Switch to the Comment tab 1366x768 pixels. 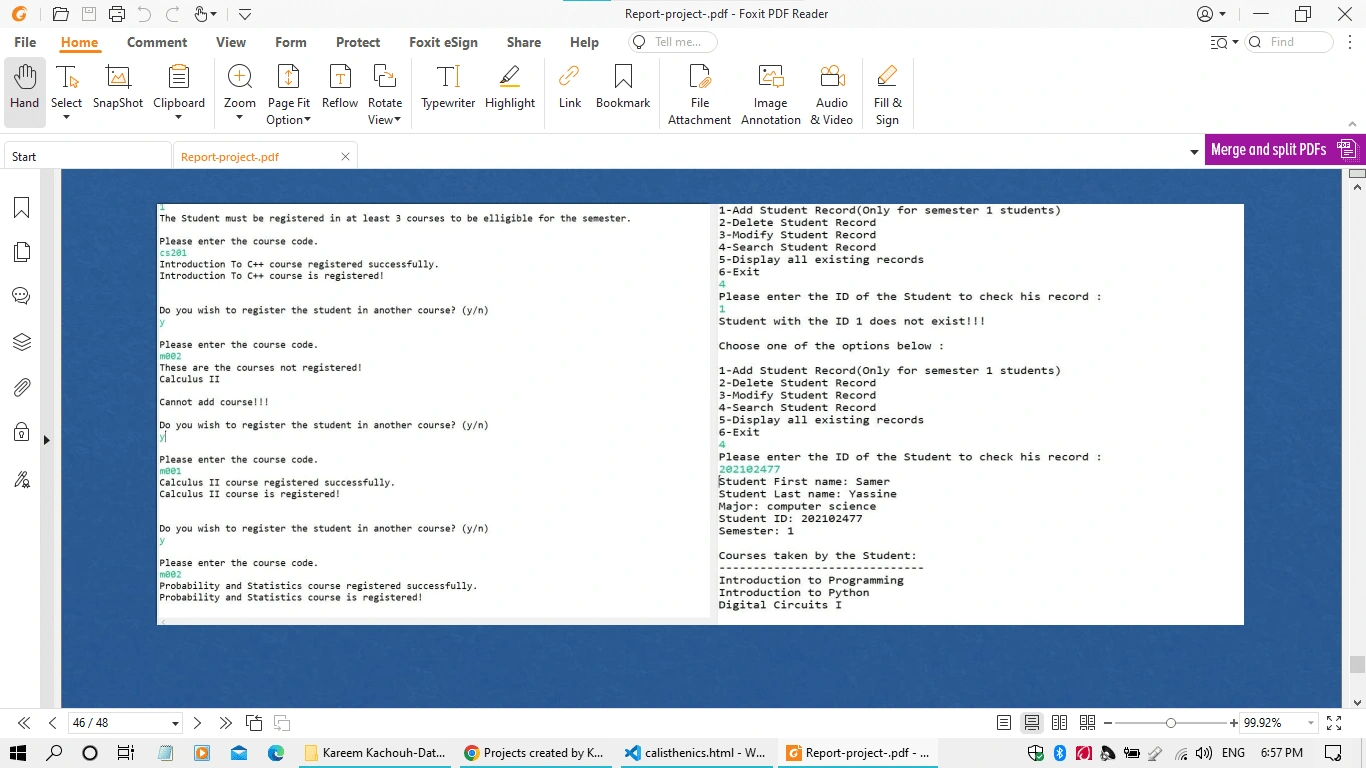tap(157, 42)
